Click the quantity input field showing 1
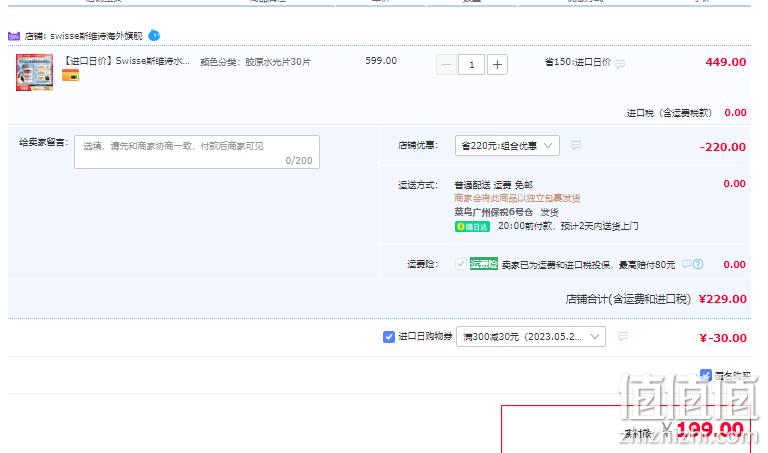 471,65
